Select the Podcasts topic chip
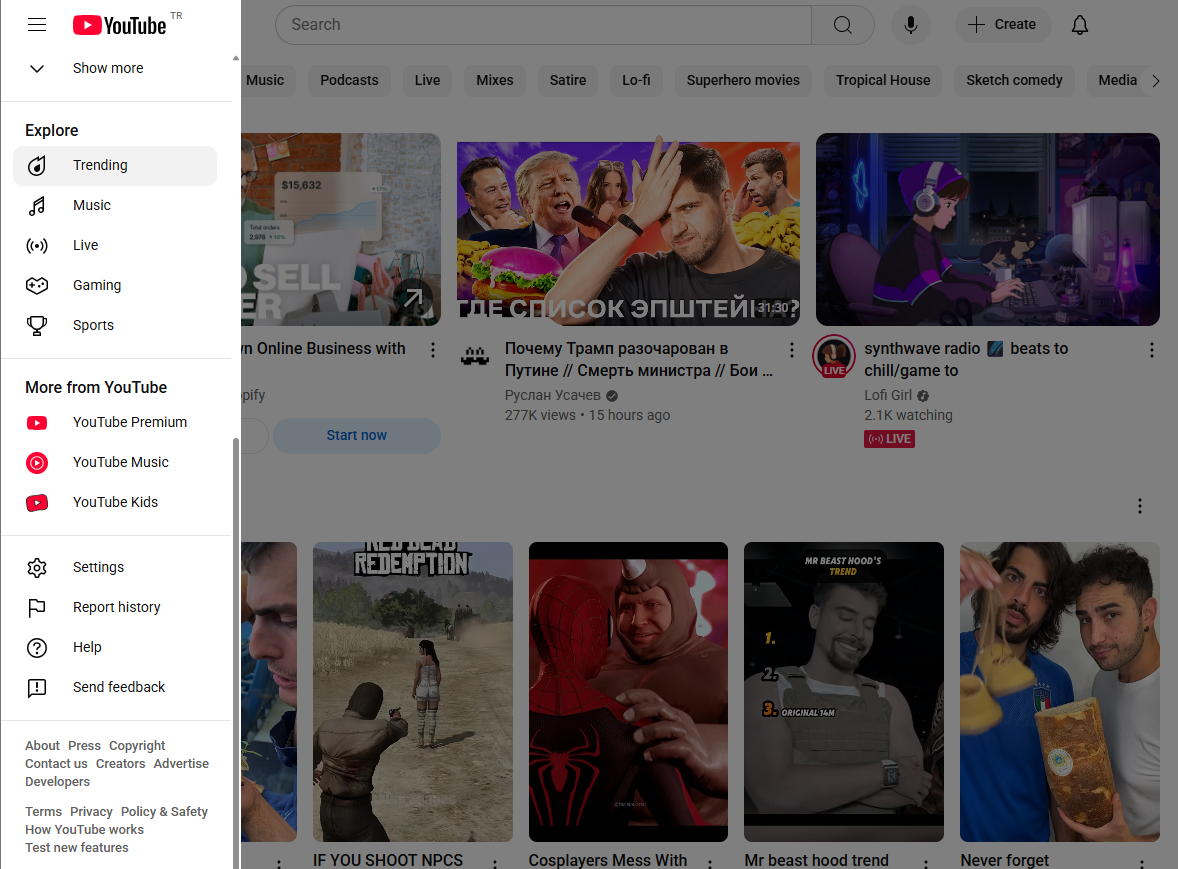 pos(349,80)
